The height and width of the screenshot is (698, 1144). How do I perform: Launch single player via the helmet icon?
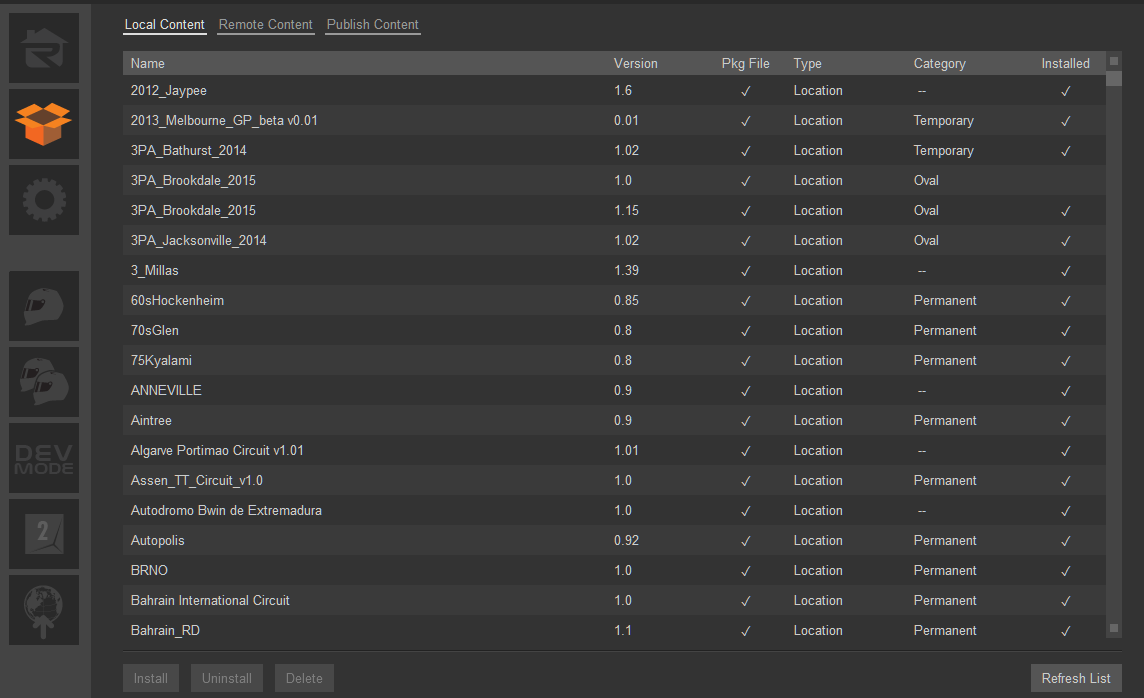[44, 306]
